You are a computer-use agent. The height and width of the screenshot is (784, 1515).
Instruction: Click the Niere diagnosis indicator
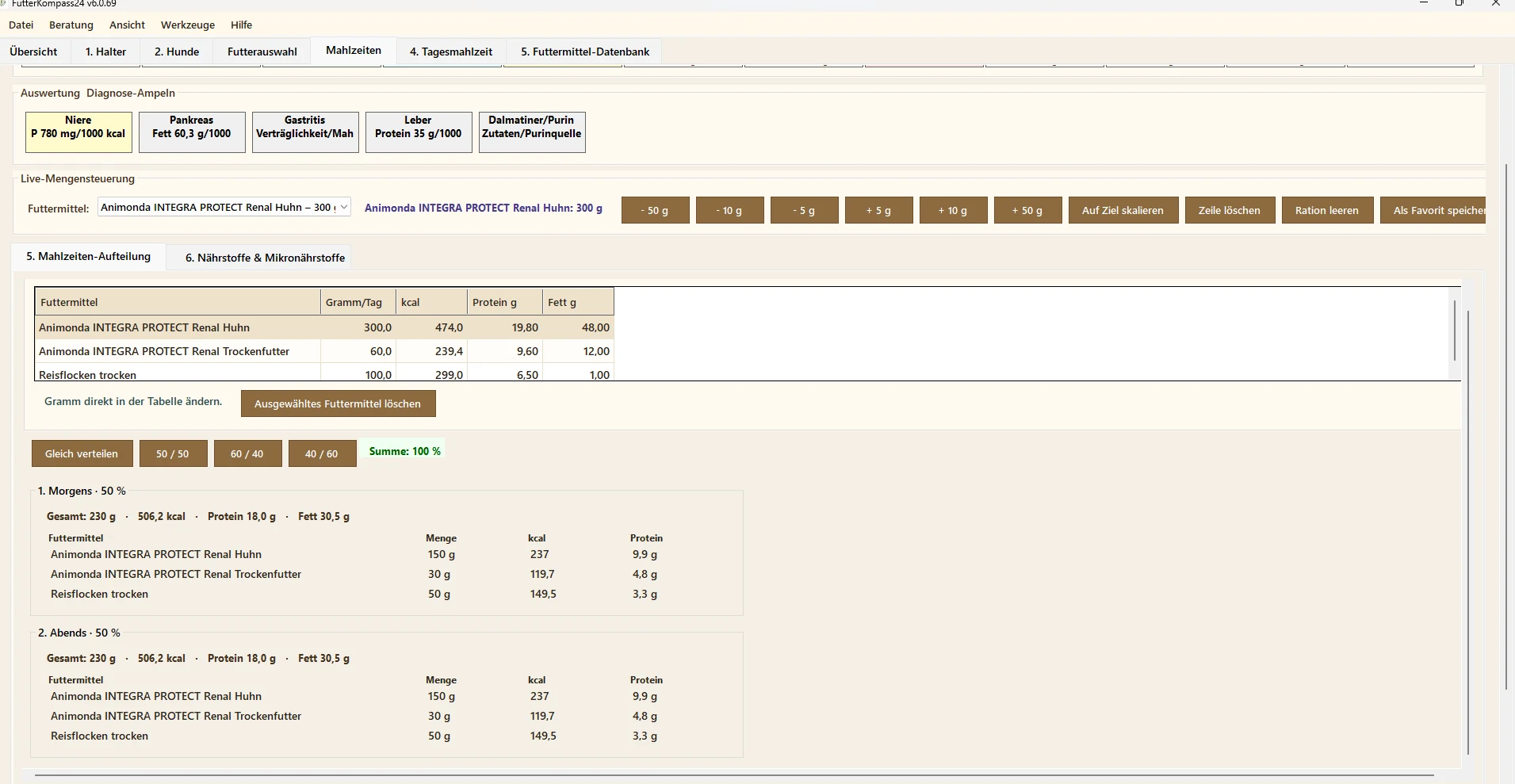(x=78, y=132)
